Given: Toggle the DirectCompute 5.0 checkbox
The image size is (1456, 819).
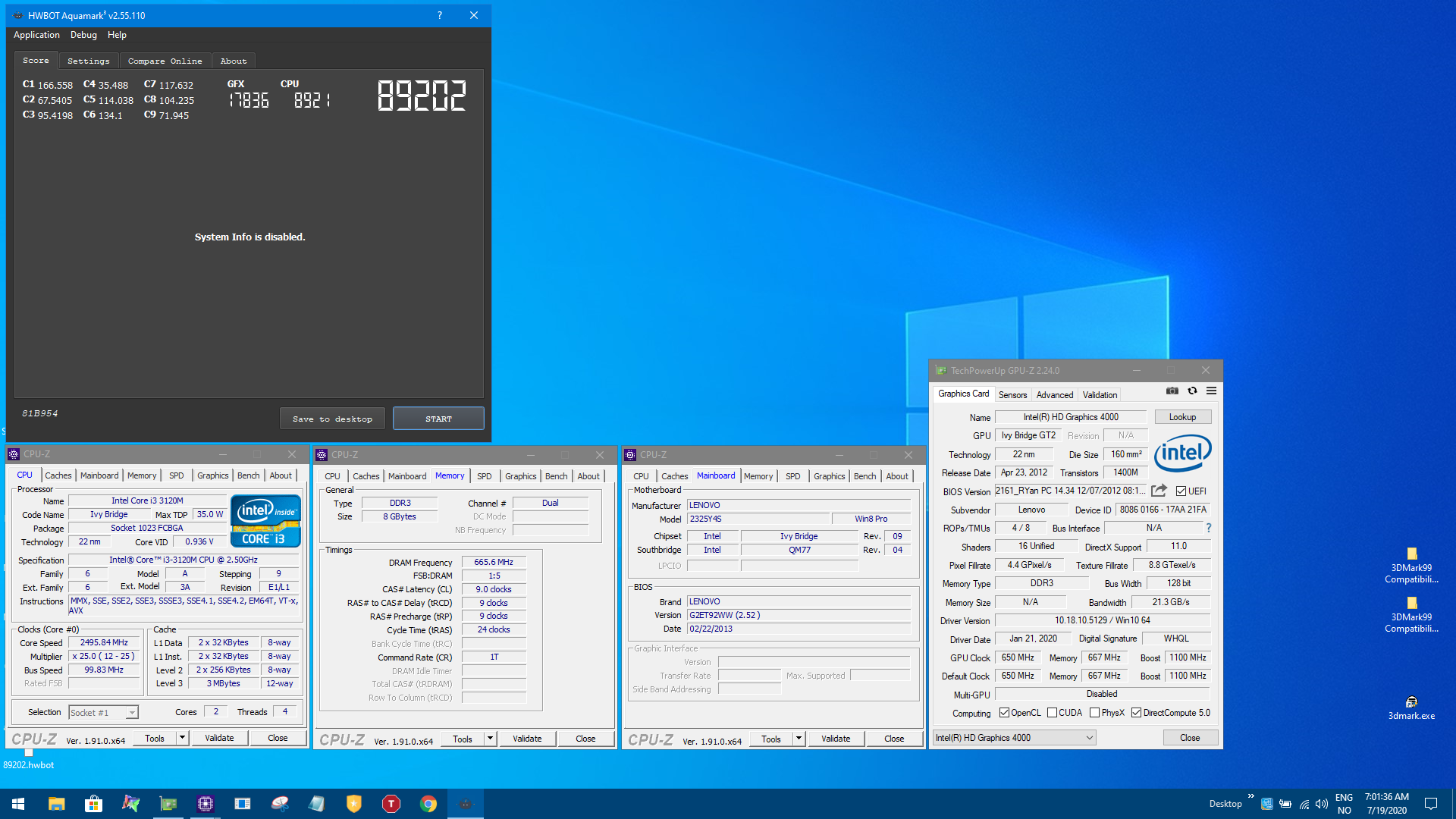Looking at the screenshot, I should pos(1136,713).
